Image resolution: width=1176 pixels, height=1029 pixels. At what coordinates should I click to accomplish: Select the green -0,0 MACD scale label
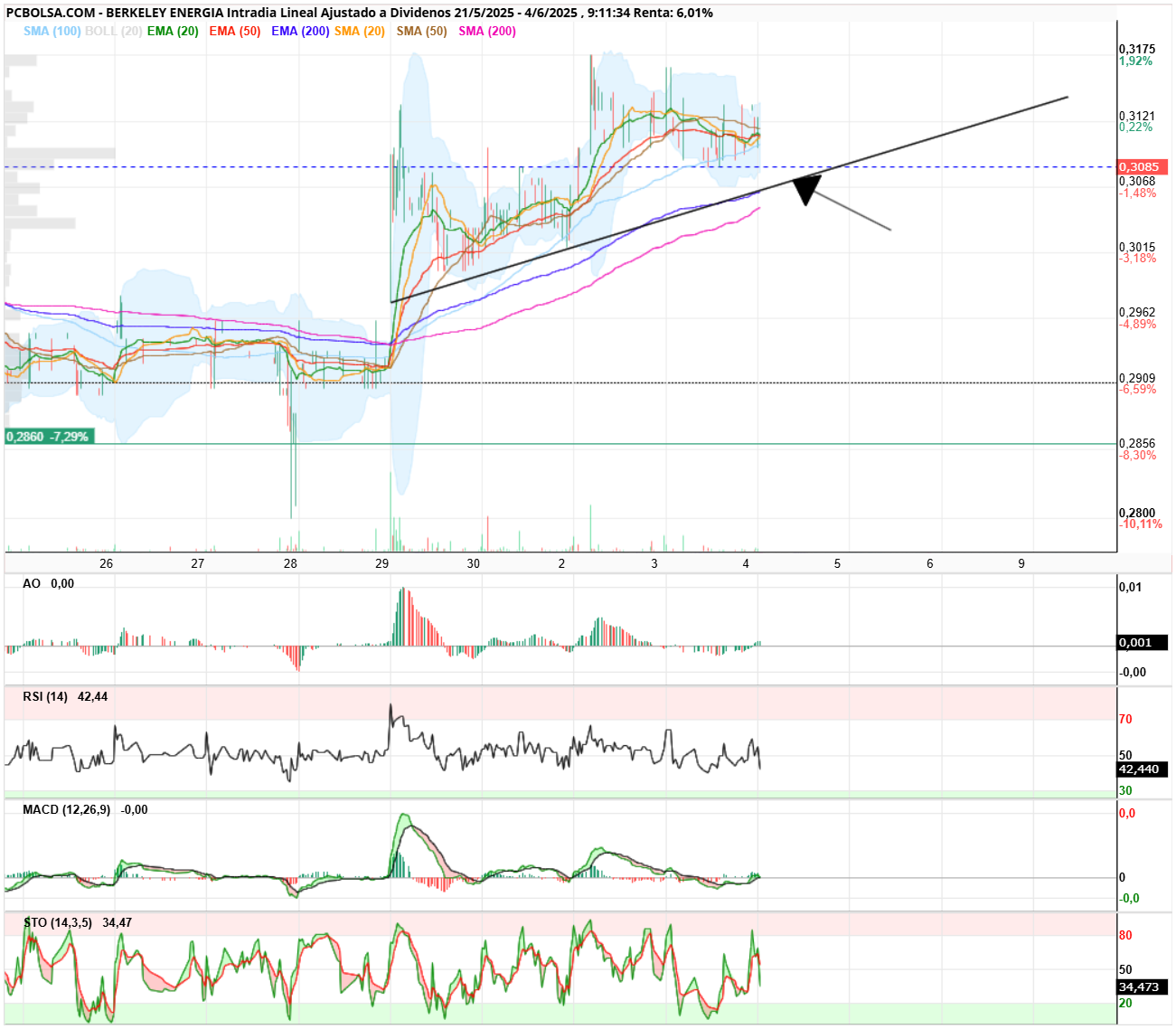[x=1129, y=899]
